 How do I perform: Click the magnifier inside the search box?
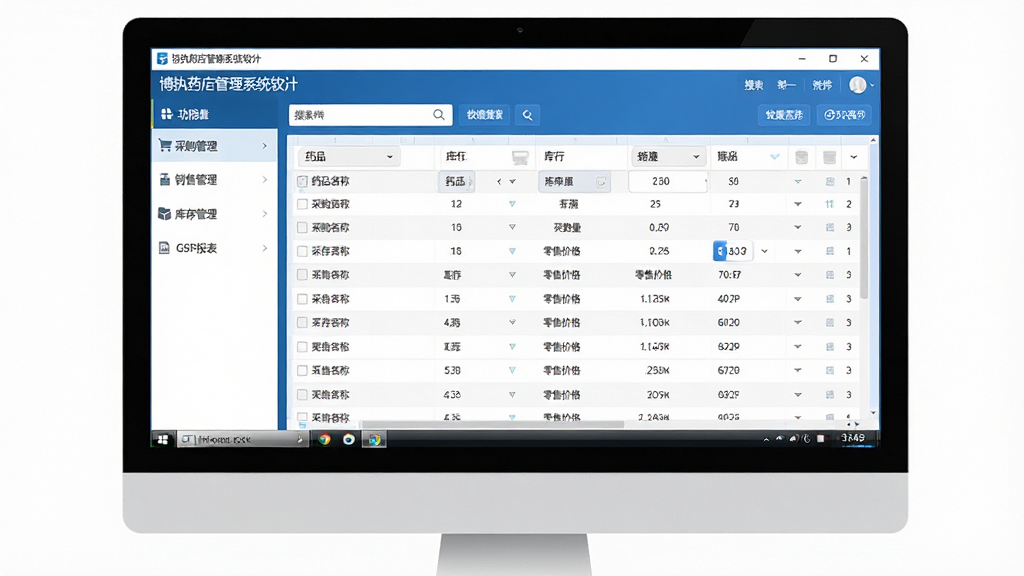(x=439, y=115)
